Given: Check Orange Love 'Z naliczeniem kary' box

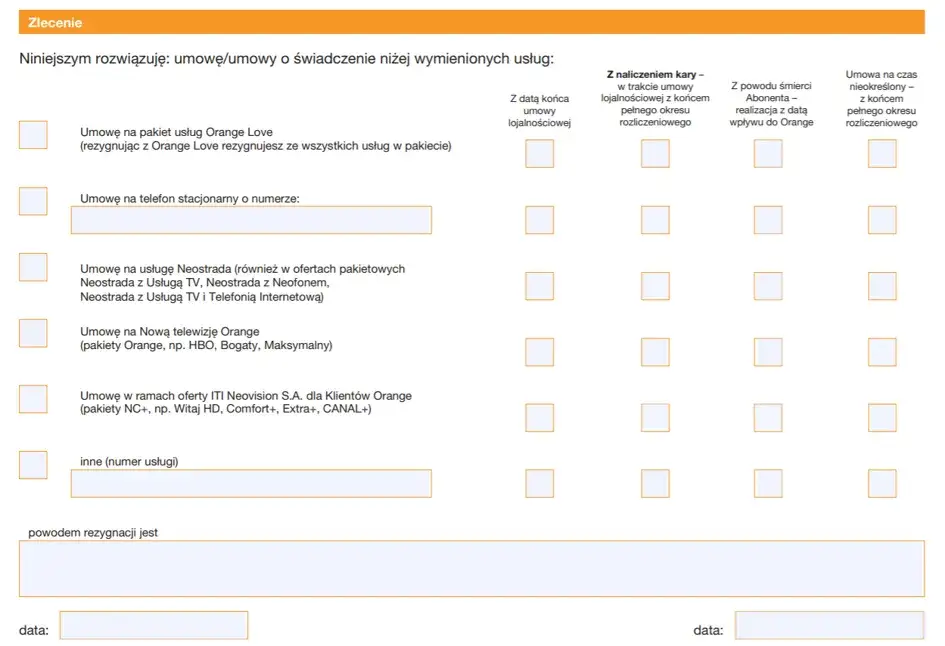Looking at the screenshot, I should (655, 153).
